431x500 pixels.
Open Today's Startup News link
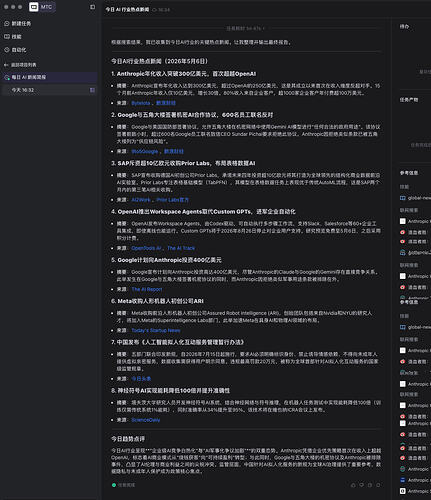156,330
